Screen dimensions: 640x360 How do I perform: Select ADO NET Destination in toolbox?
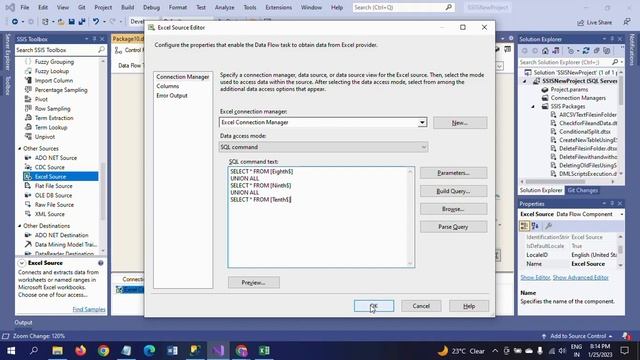point(61,235)
